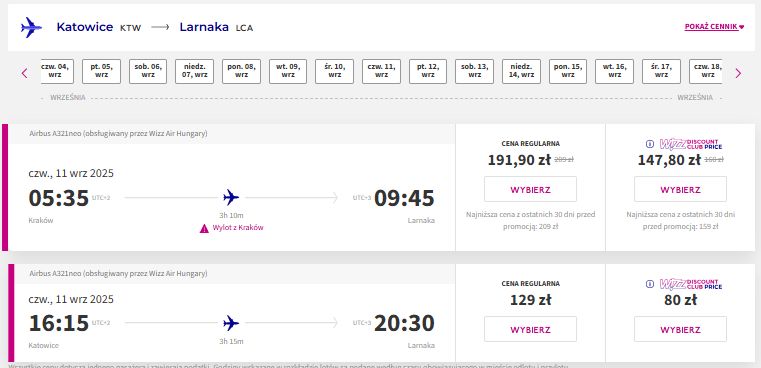Show later dates with right arrow

[738, 73]
